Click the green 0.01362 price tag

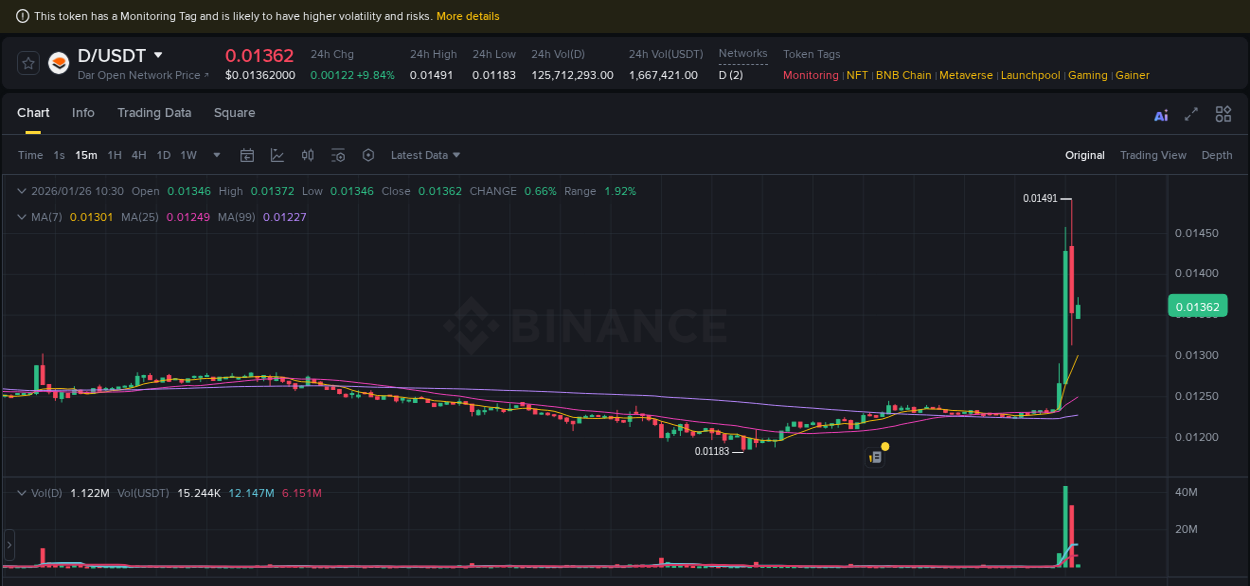coord(1197,306)
